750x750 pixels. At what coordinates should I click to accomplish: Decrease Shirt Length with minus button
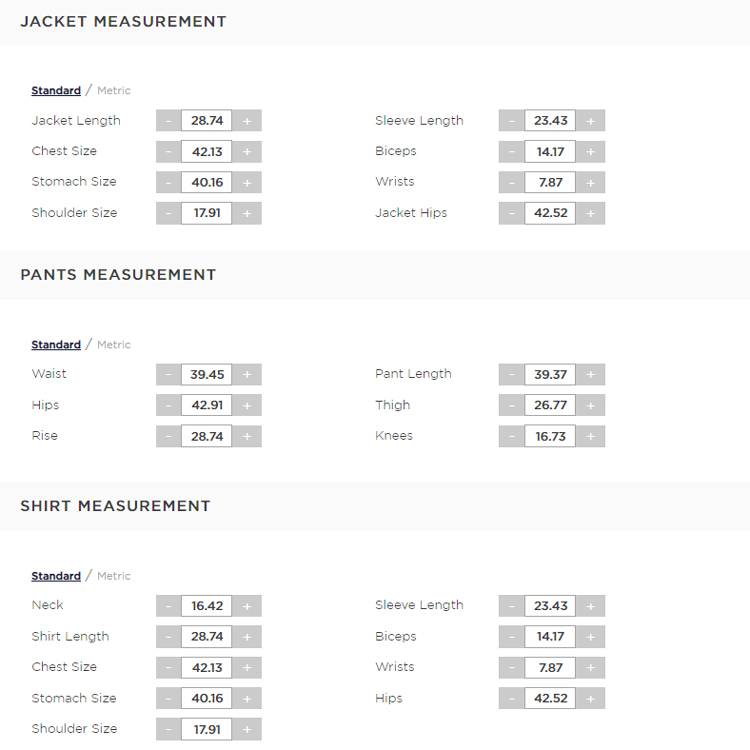click(x=168, y=637)
